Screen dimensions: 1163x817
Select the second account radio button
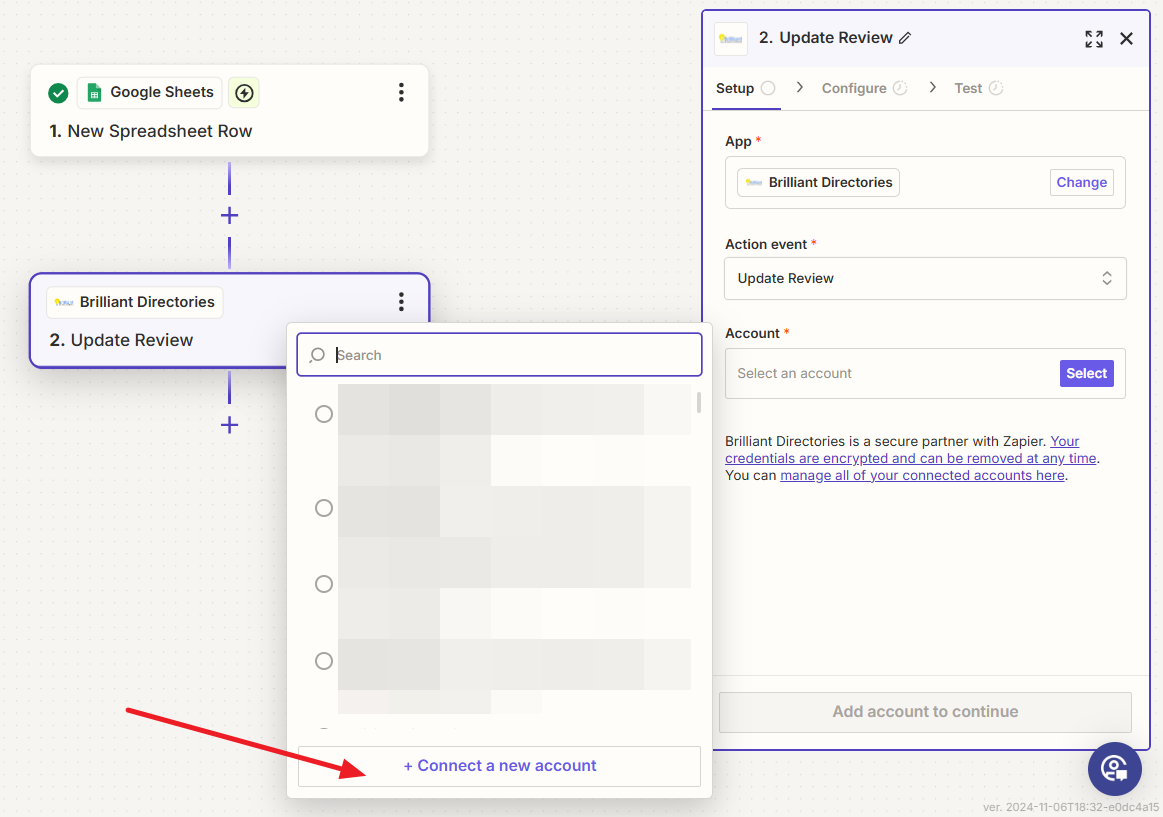pos(323,508)
